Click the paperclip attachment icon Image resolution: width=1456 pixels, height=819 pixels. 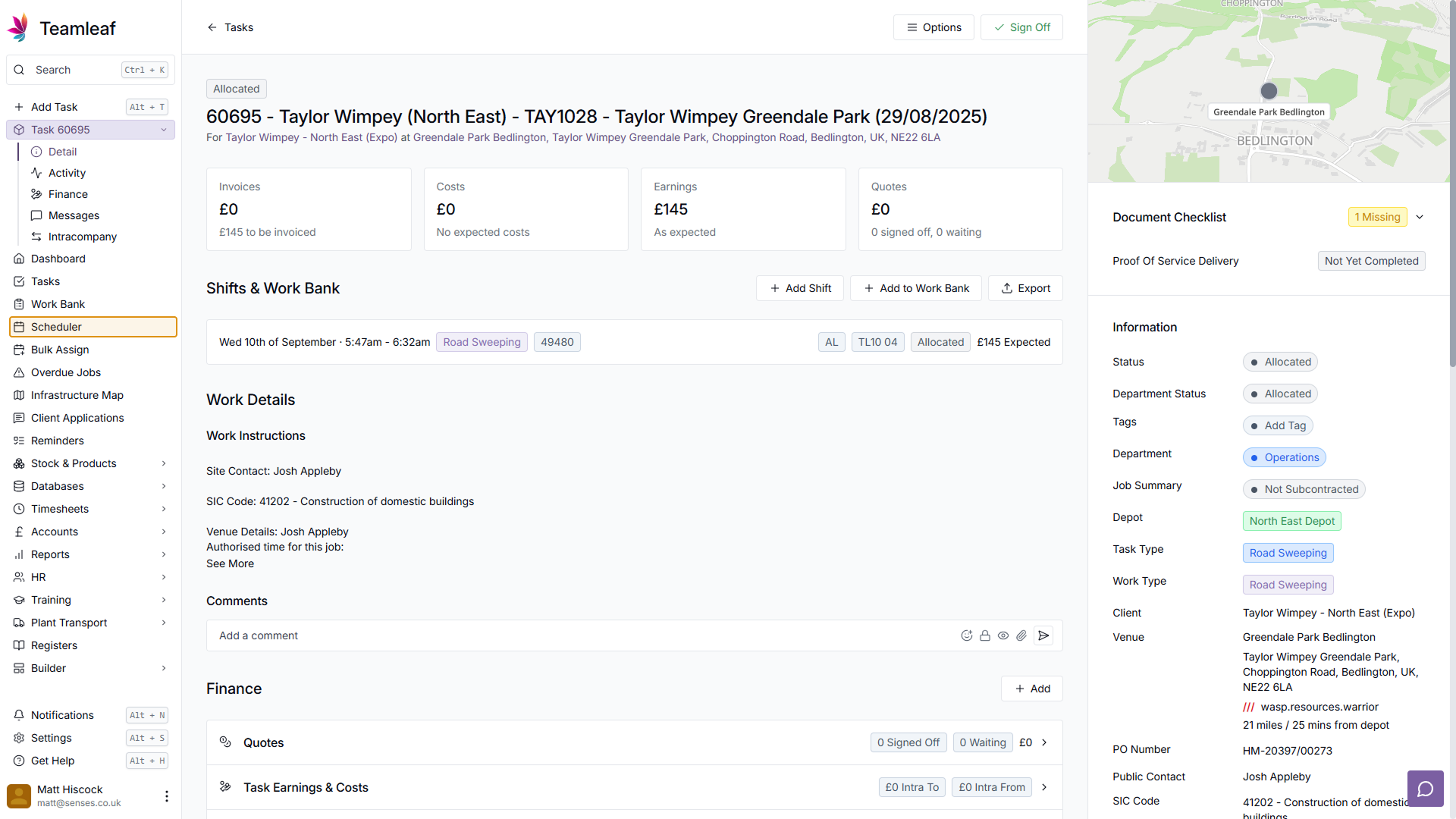(x=1021, y=635)
